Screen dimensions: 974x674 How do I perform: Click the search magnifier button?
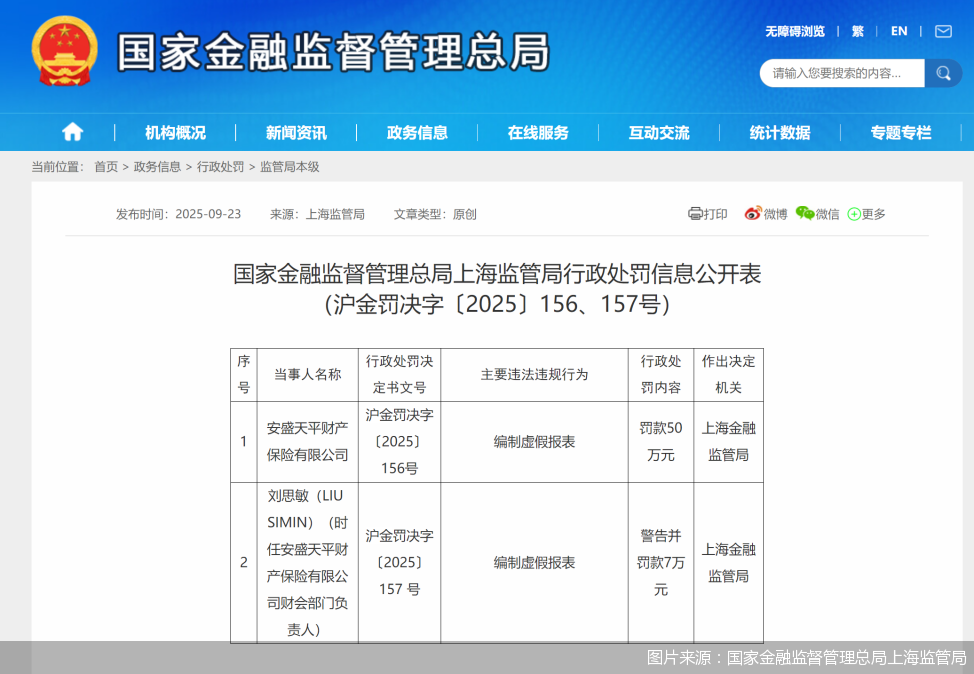[x=942, y=73]
